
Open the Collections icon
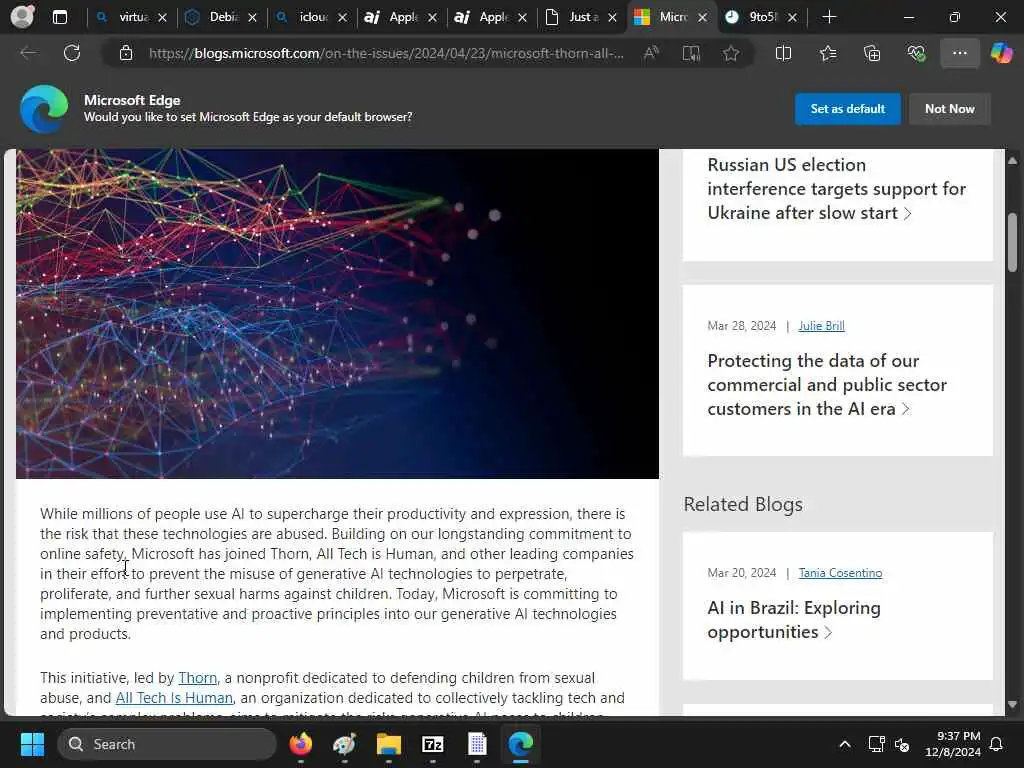click(x=872, y=53)
